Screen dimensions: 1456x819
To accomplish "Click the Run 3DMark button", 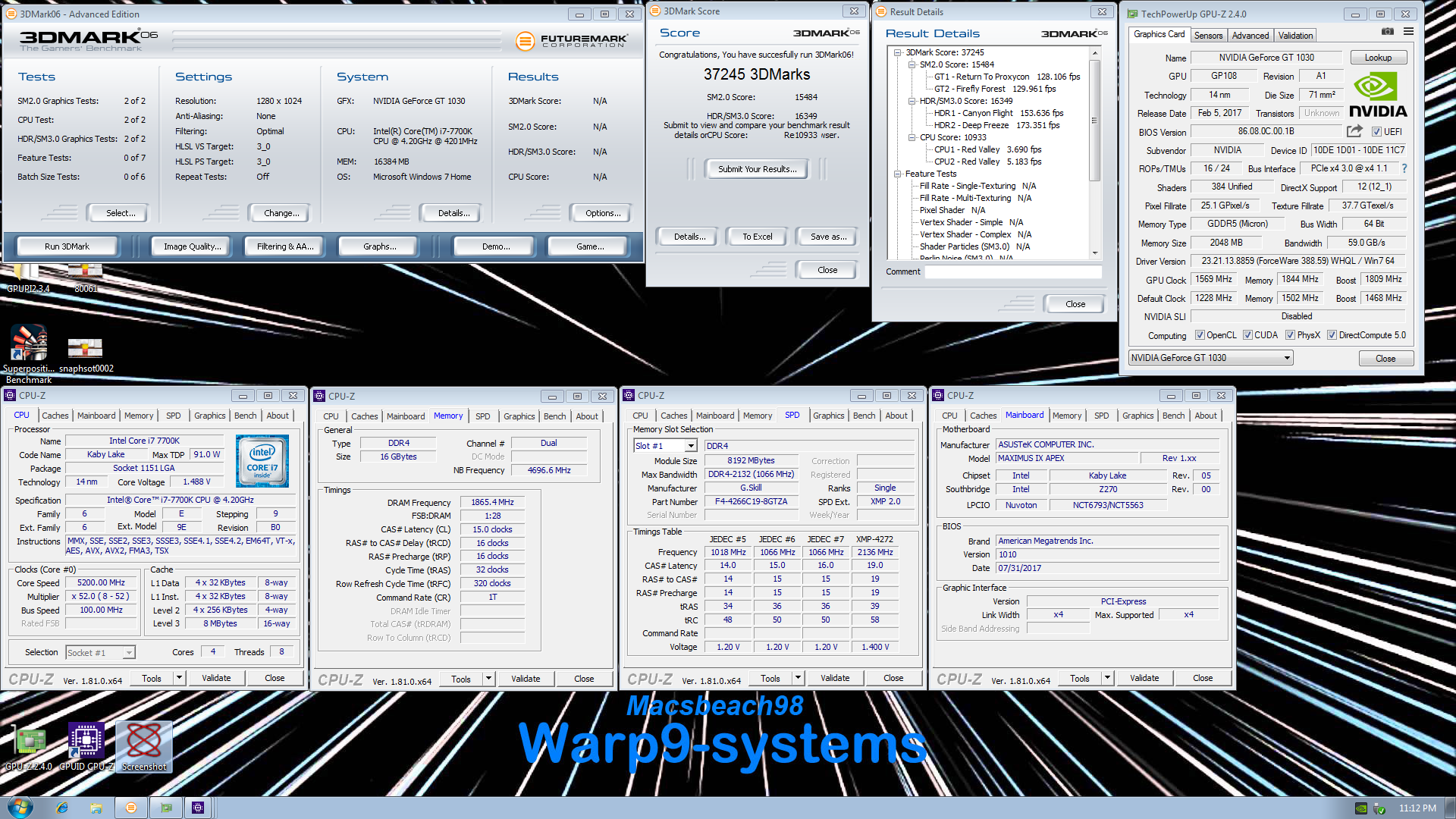I will click(x=67, y=246).
